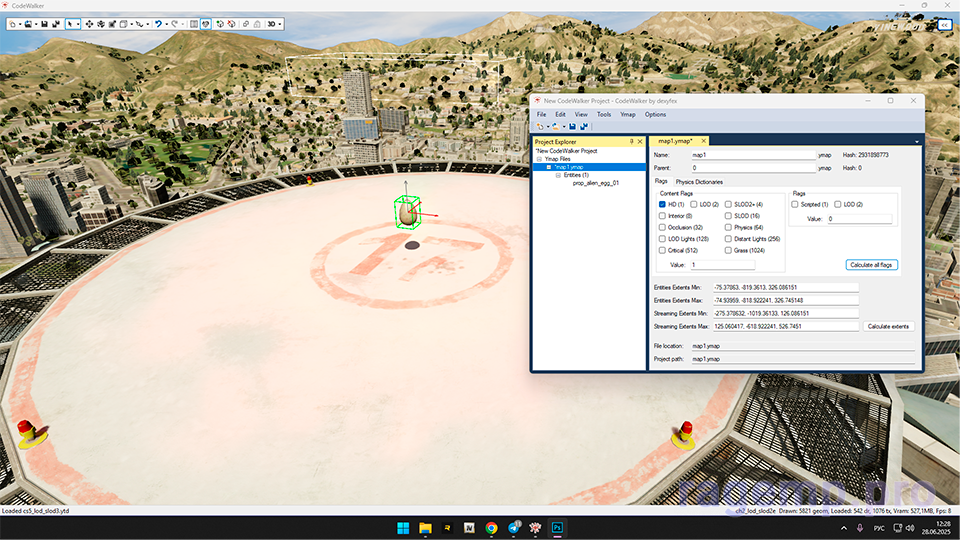Open the Open file dropdown arrow in main toolbar
Viewport: 960px width, 540px height.
[x=36, y=24]
